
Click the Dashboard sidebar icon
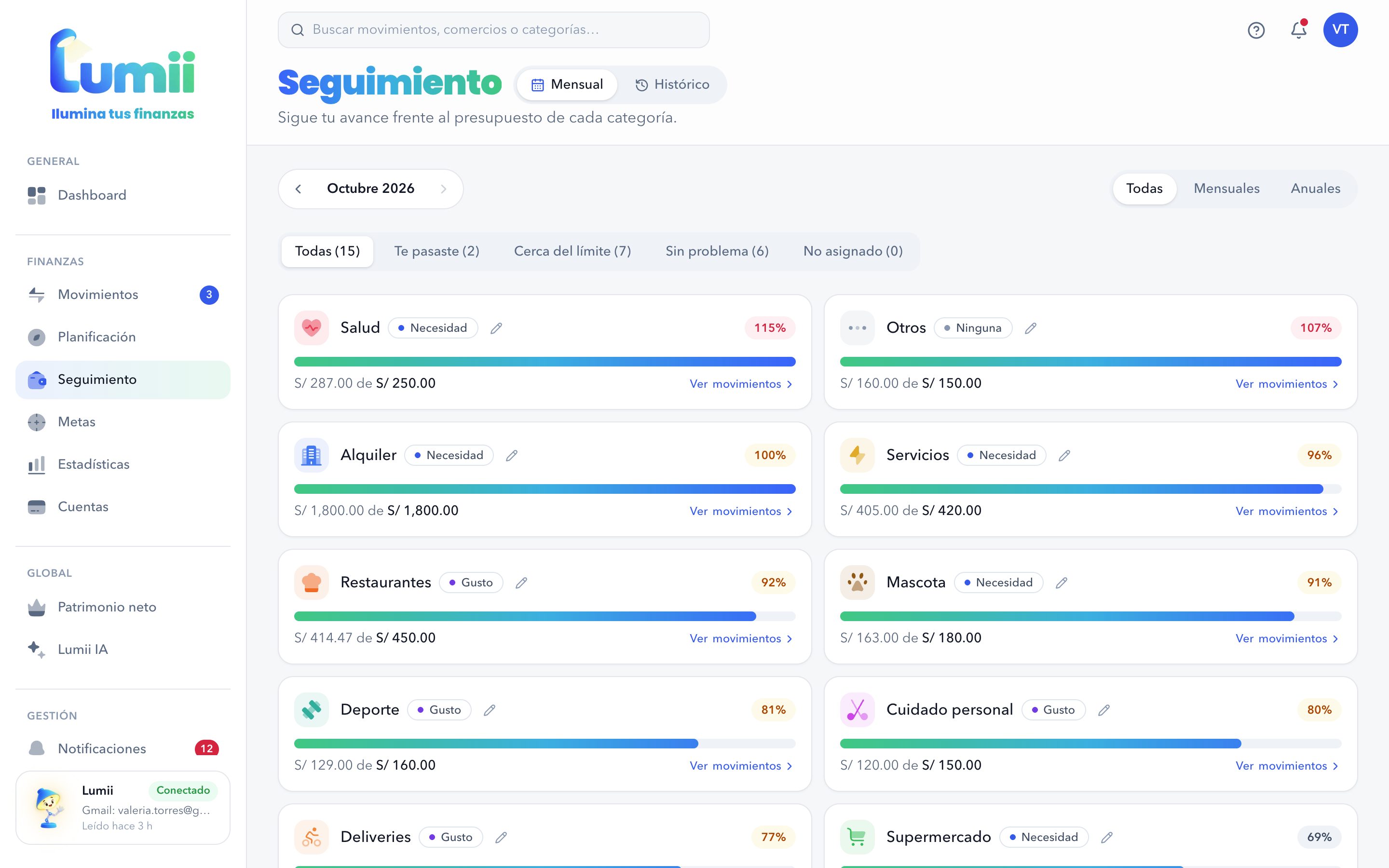[37, 195]
